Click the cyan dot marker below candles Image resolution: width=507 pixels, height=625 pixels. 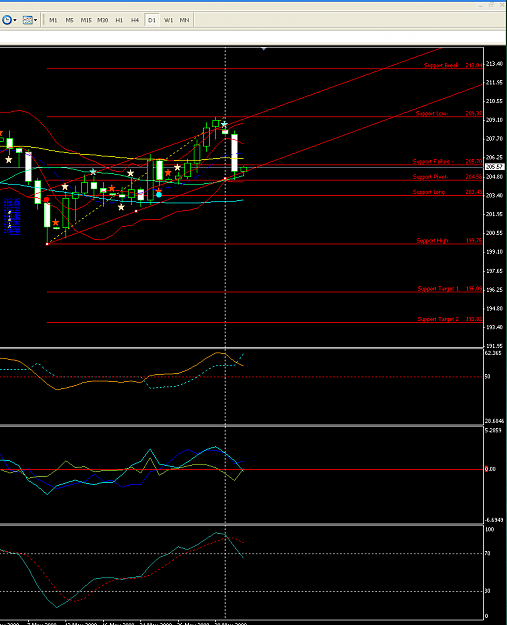pyautogui.click(x=159, y=195)
